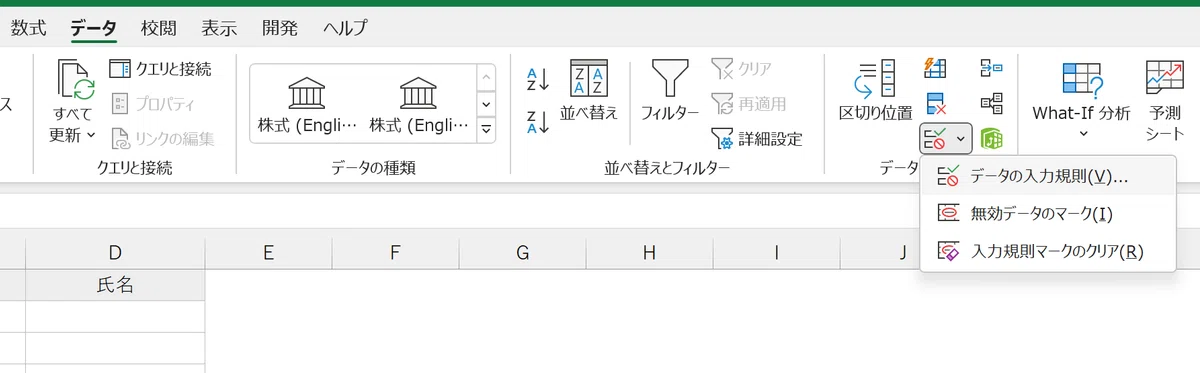Select column I header
This screenshot has width=1200, height=373.
coord(776,253)
